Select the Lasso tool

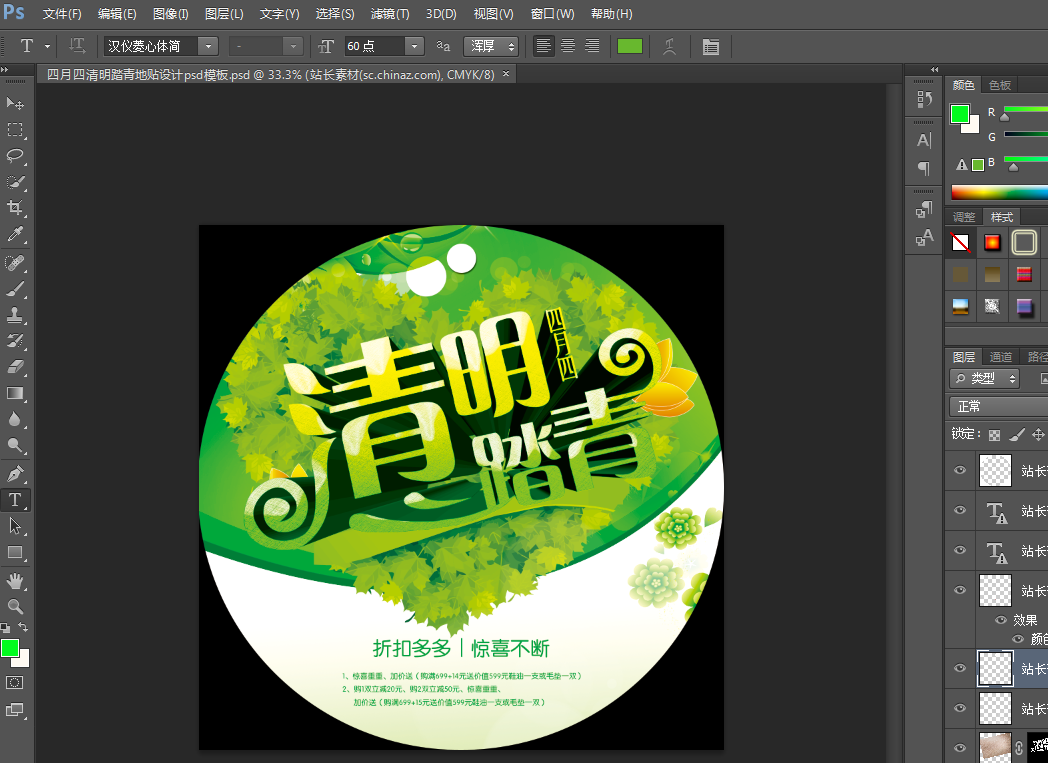click(x=15, y=156)
